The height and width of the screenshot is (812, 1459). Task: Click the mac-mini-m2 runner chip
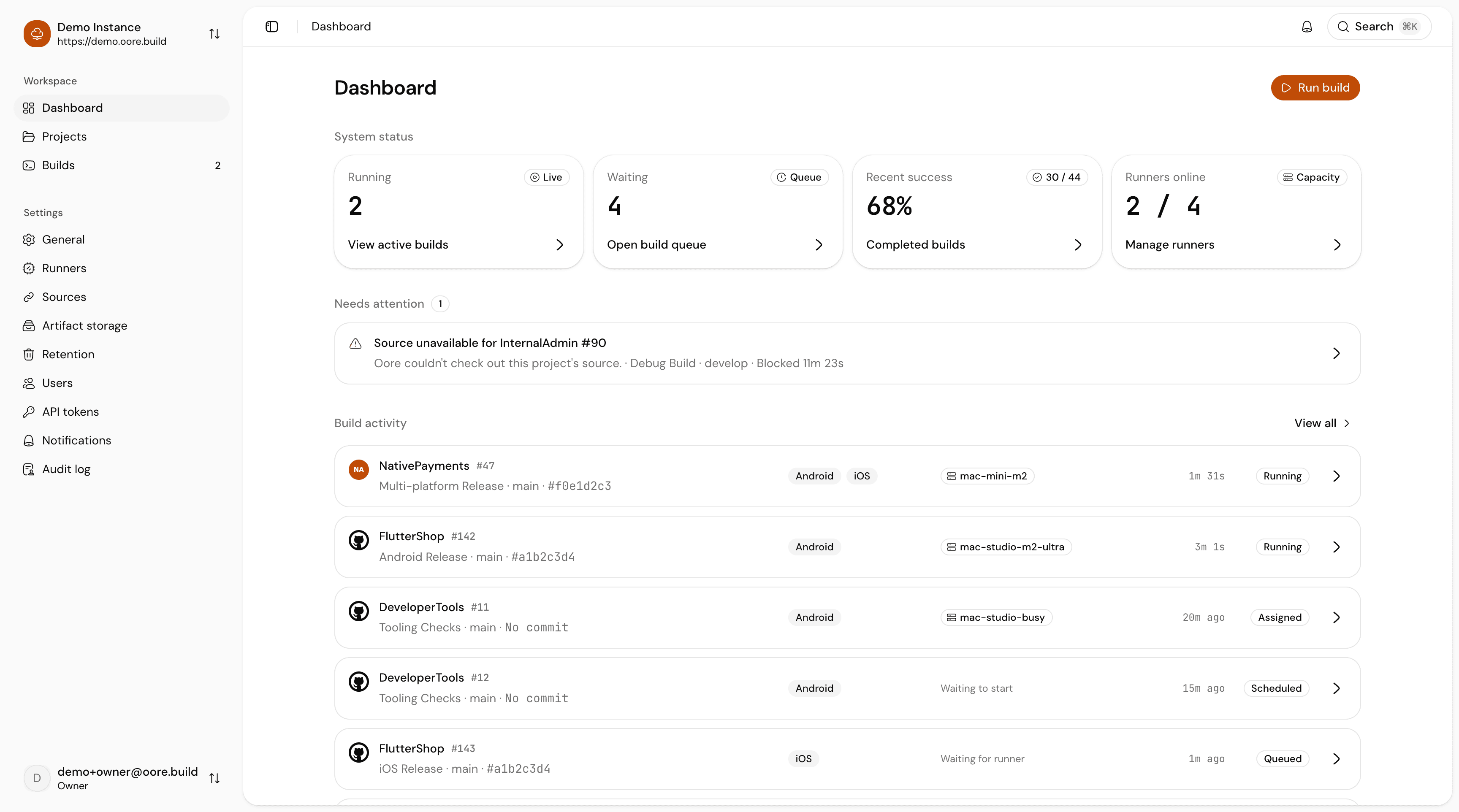[x=987, y=476]
